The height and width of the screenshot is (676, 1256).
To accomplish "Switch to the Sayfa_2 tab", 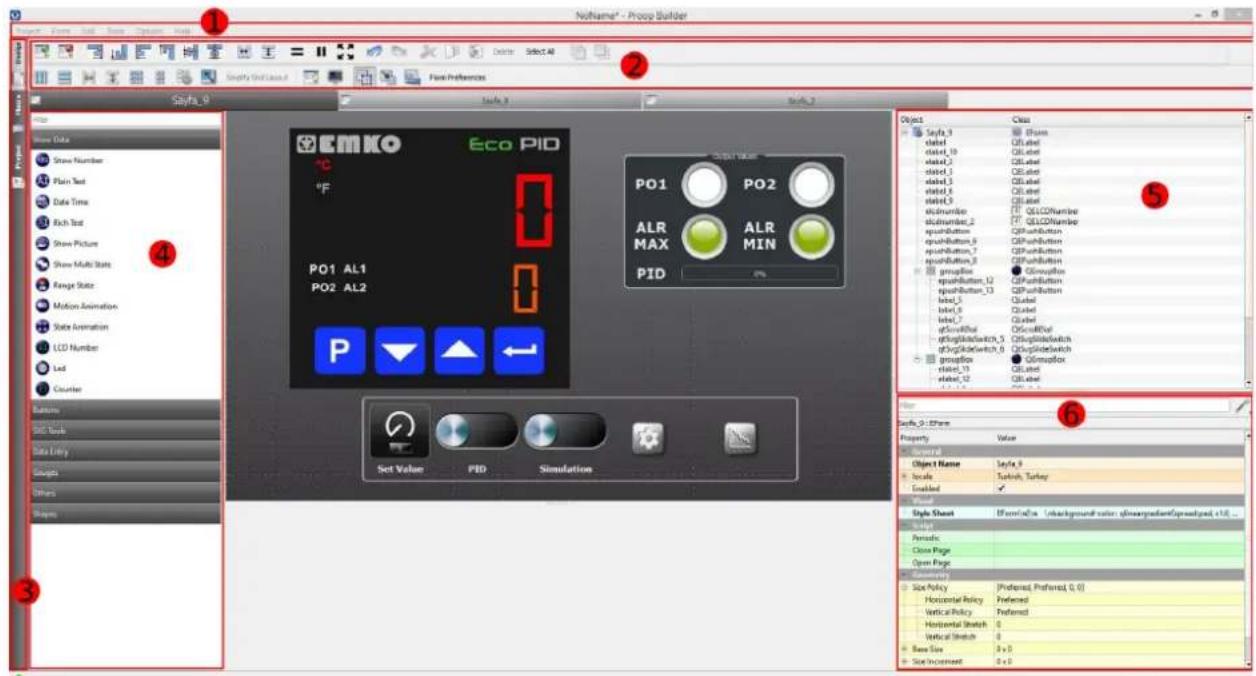I will click(x=796, y=101).
